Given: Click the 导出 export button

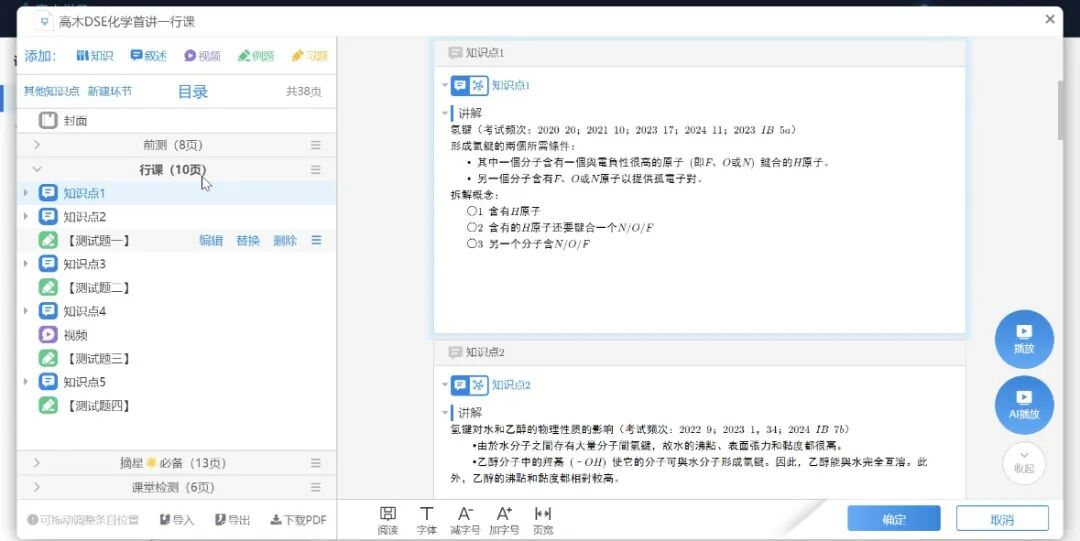Looking at the screenshot, I should click(232, 520).
